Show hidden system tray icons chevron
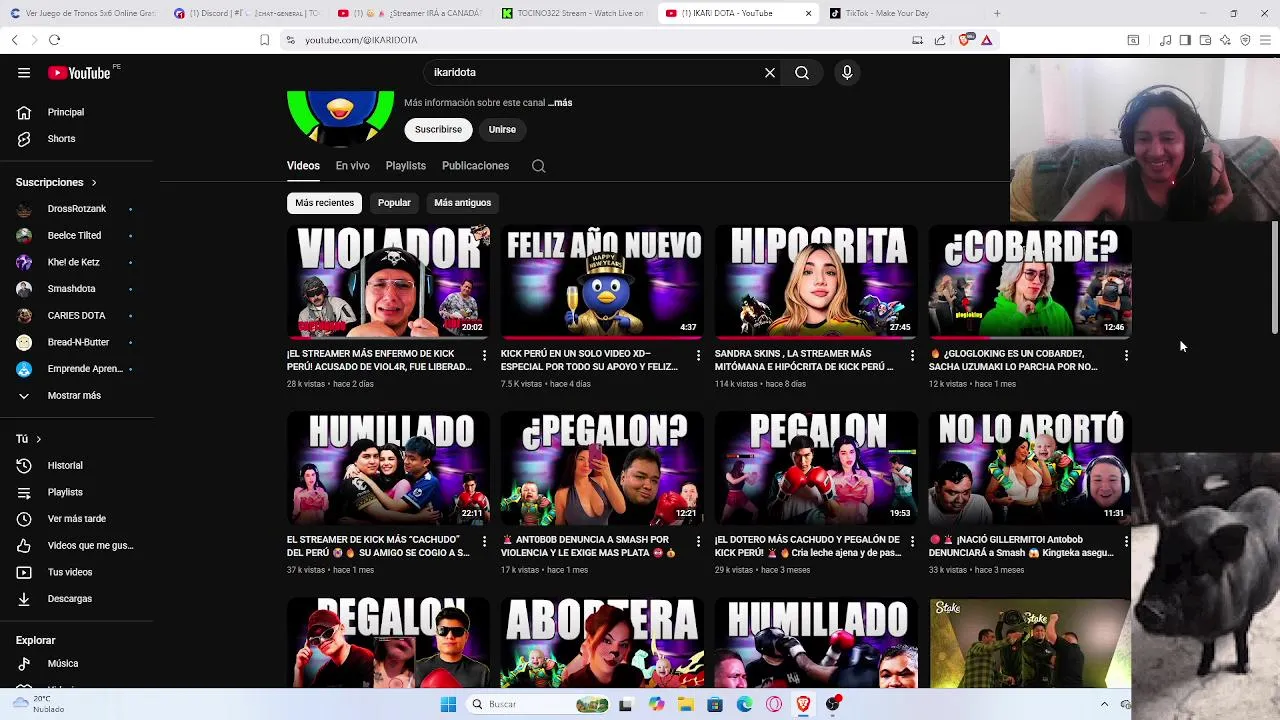1280x720 pixels. tap(1104, 704)
